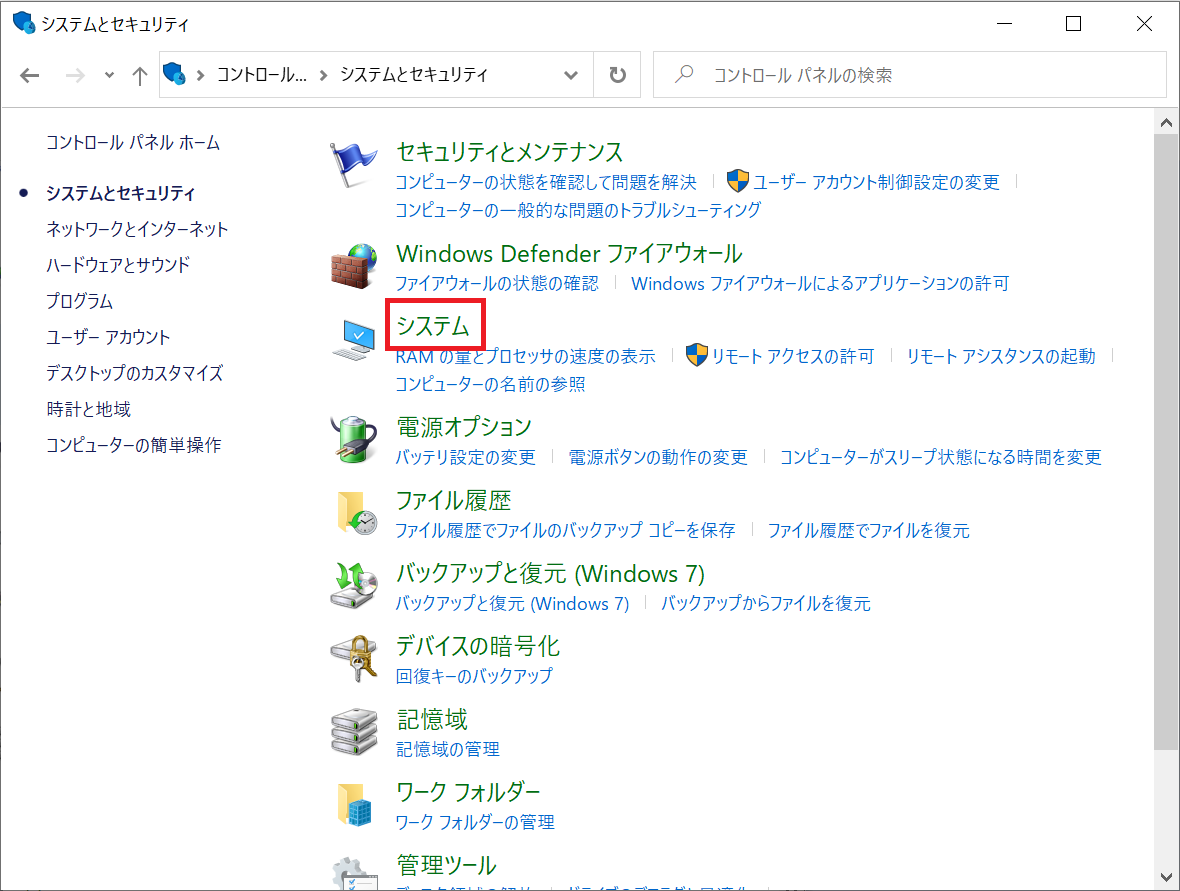Go up one level with up arrow

coord(139,75)
